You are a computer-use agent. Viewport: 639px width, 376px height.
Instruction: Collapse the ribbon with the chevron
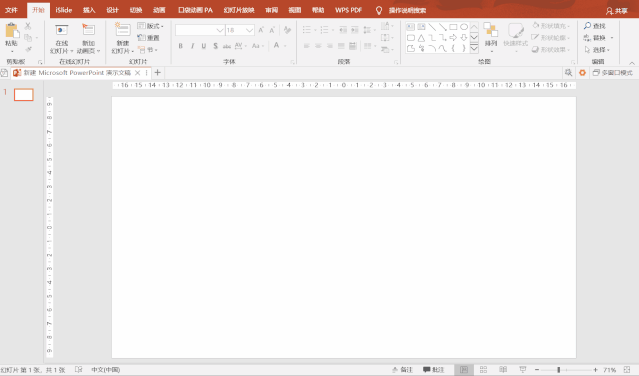632,63
